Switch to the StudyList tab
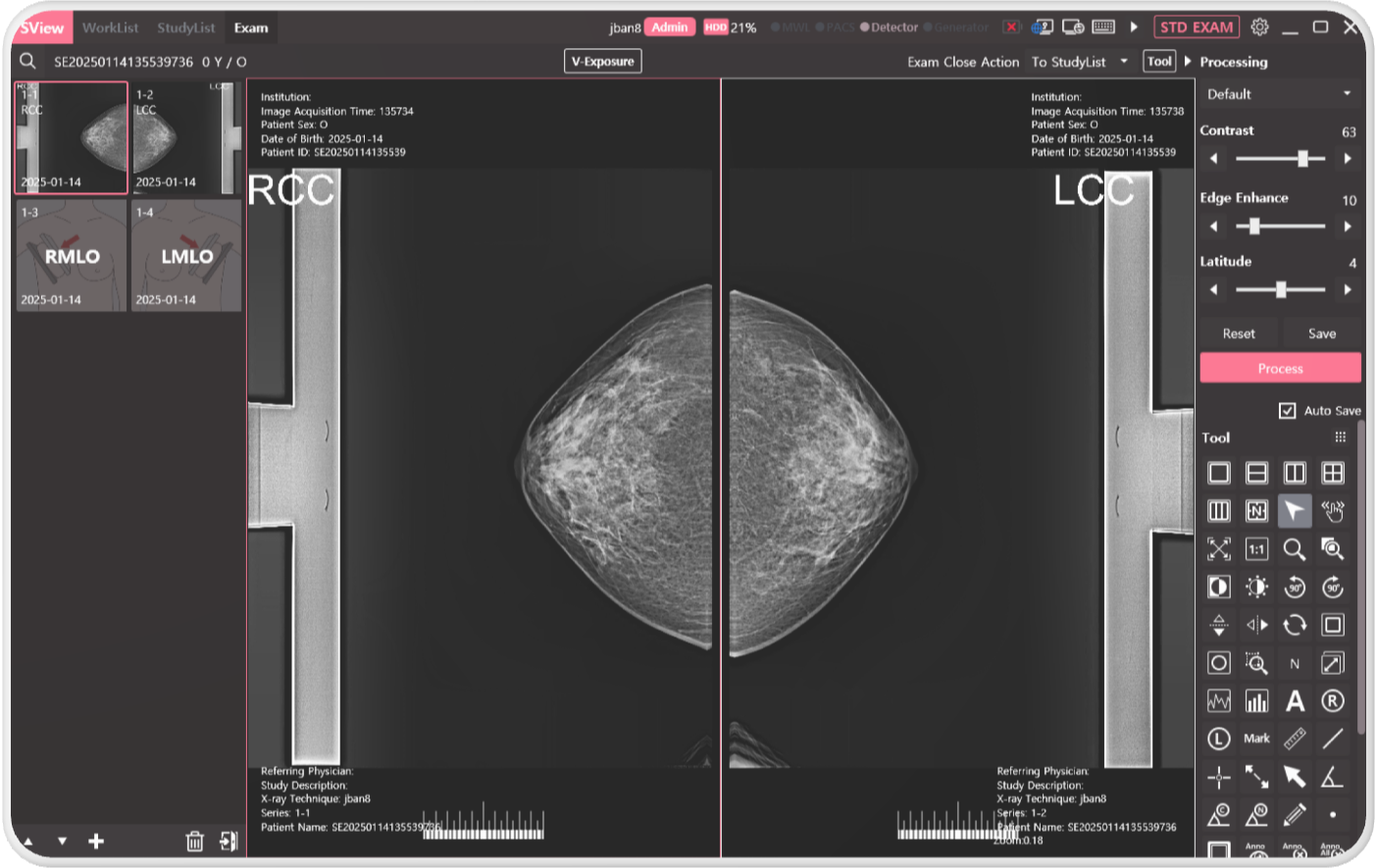This screenshot has height=868, width=1376. click(x=185, y=27)
